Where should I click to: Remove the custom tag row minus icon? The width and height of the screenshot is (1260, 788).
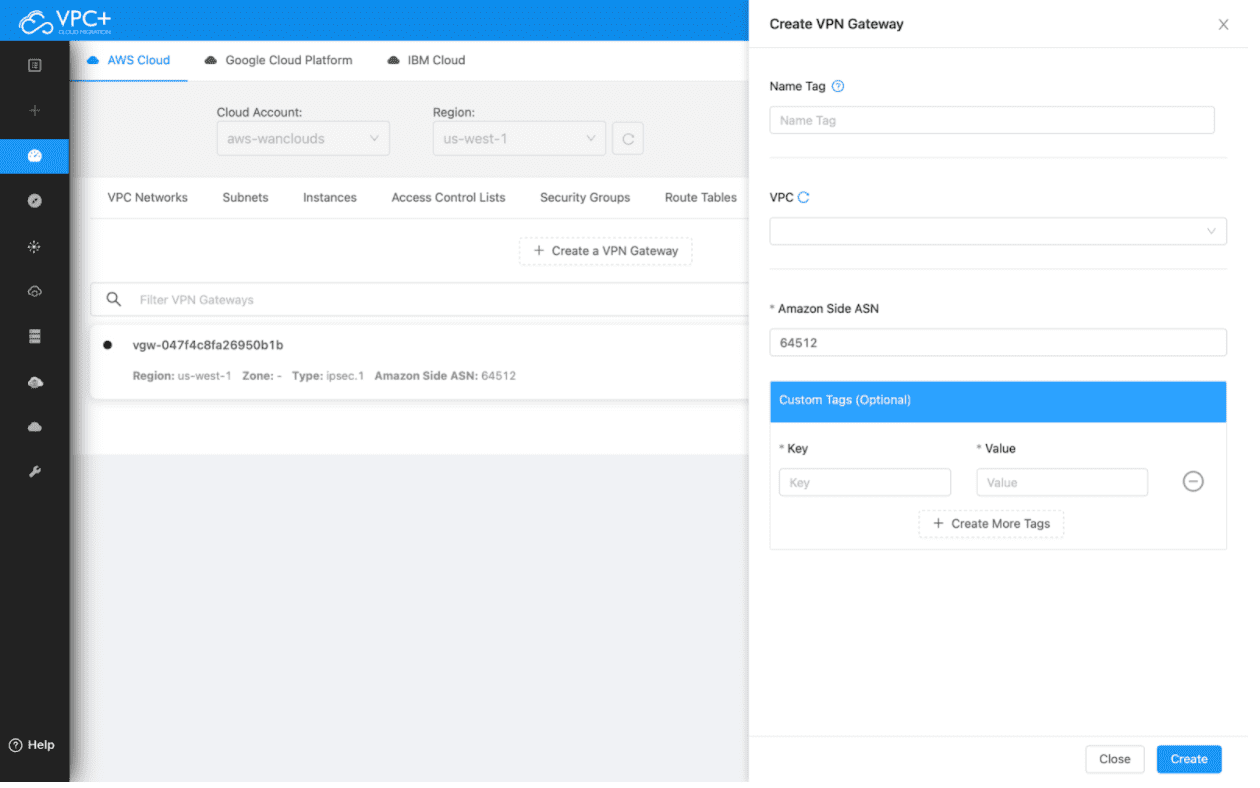[x=1193, y=482]
